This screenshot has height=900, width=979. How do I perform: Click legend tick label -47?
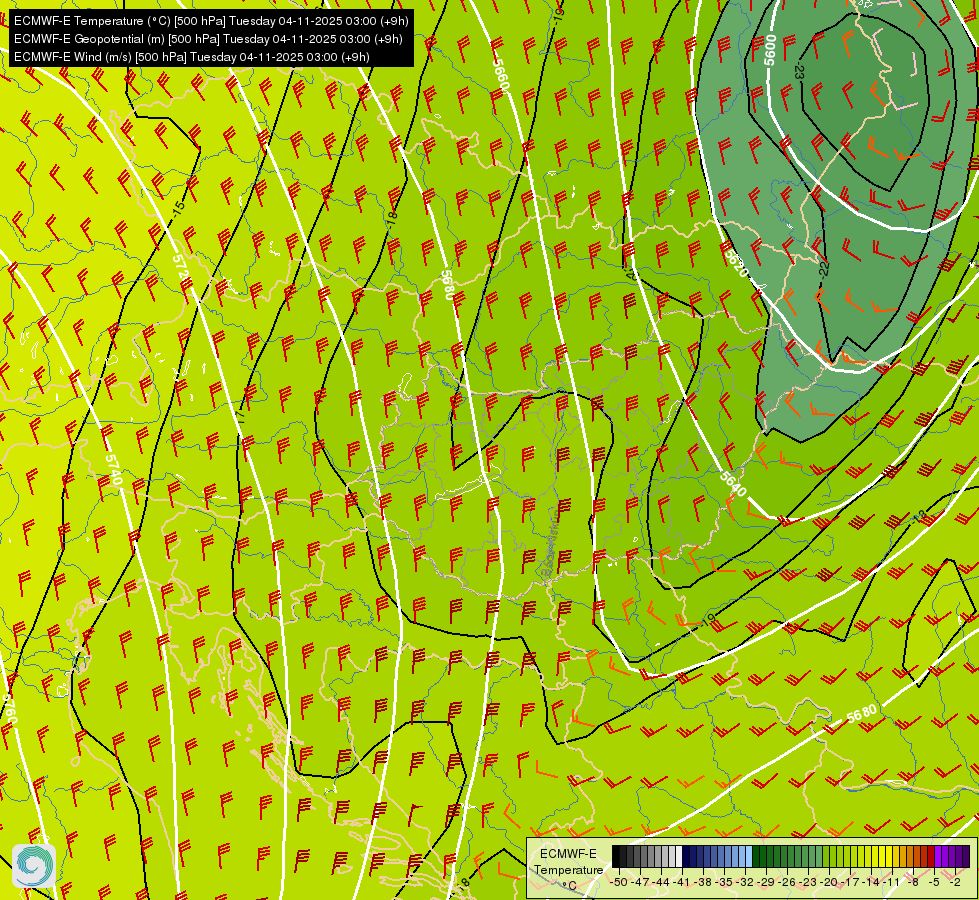point(641,882)
